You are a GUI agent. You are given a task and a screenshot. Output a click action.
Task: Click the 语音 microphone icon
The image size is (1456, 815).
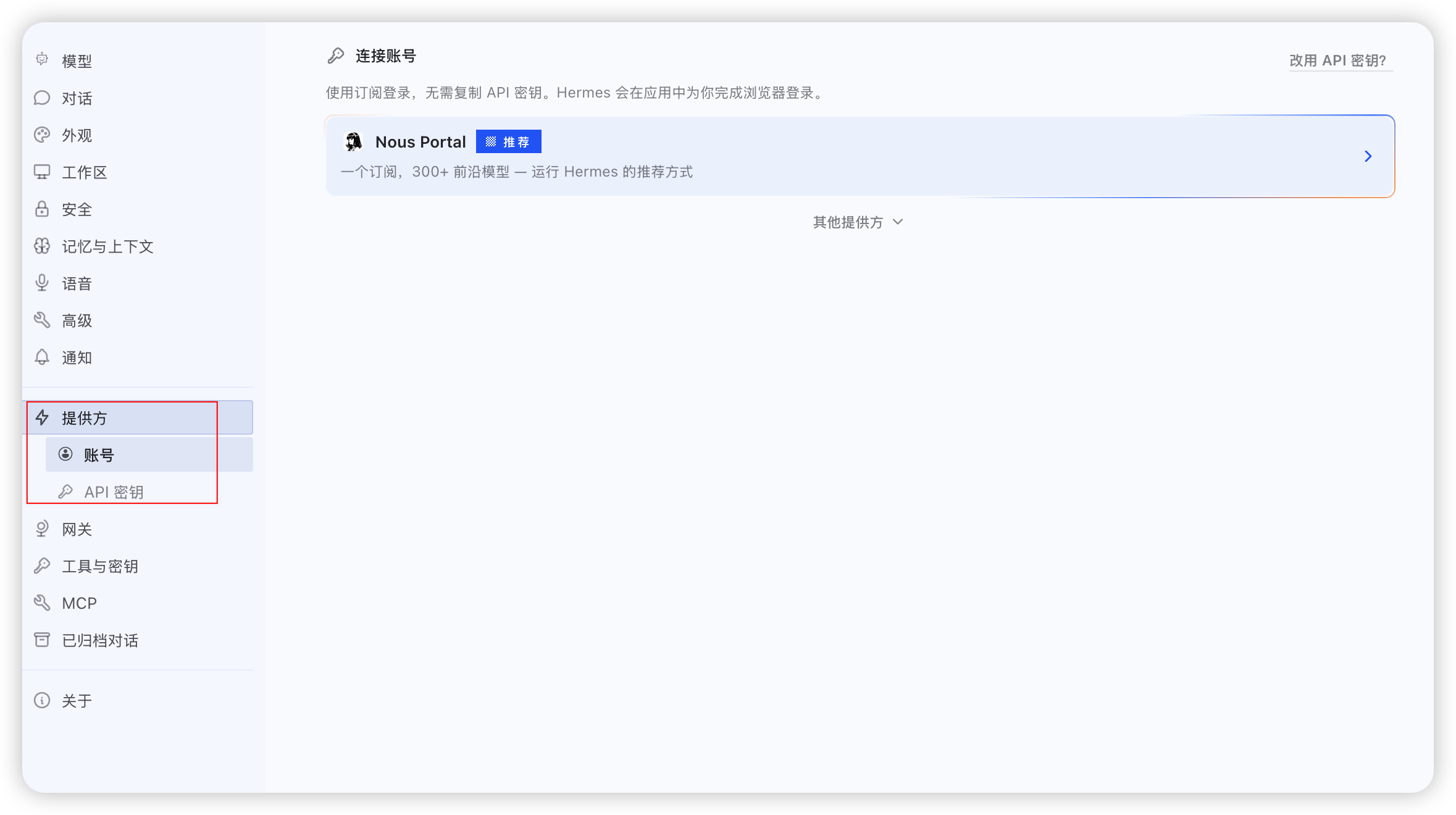point(42,283)
